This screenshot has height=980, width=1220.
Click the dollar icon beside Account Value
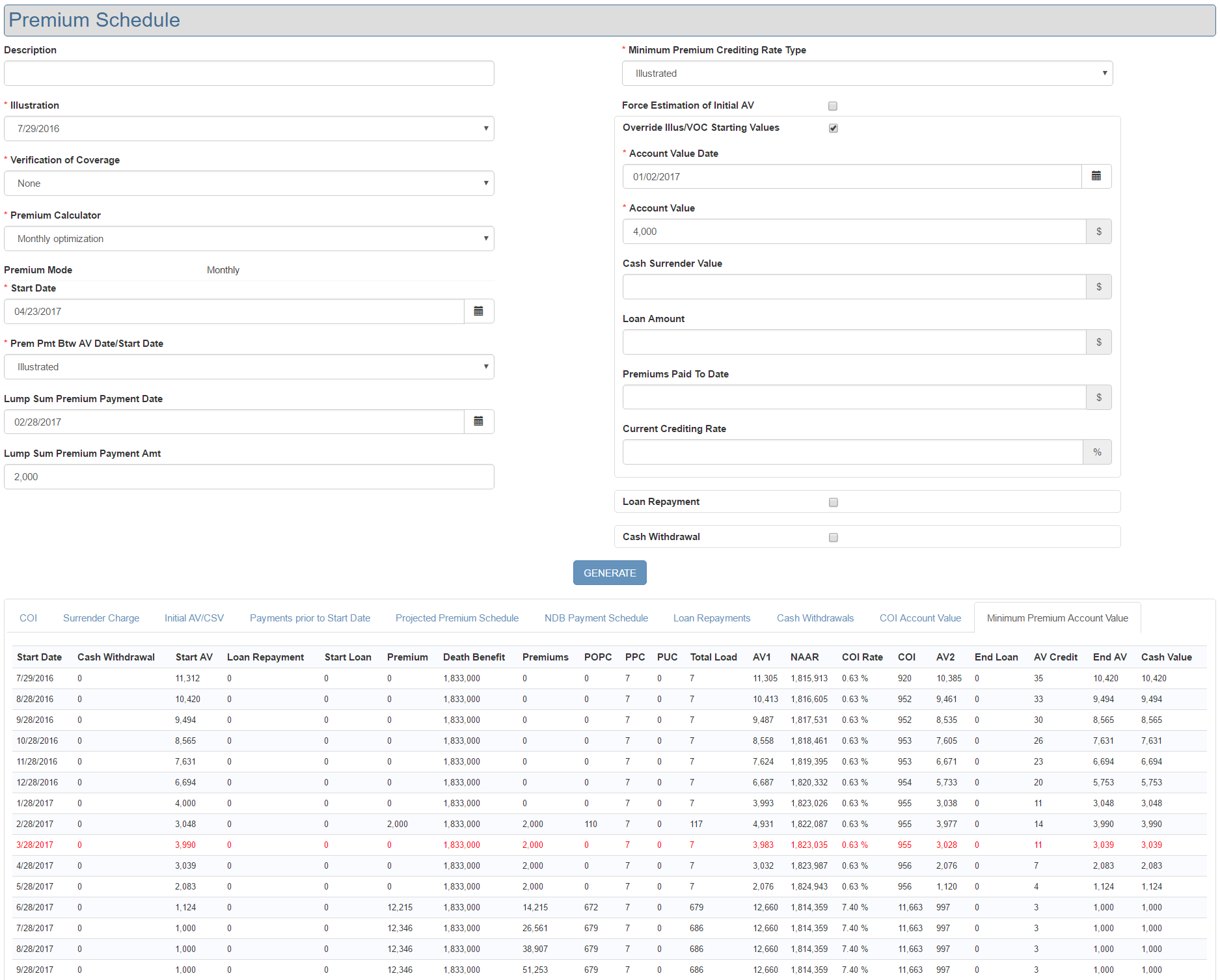point(1098,232)
